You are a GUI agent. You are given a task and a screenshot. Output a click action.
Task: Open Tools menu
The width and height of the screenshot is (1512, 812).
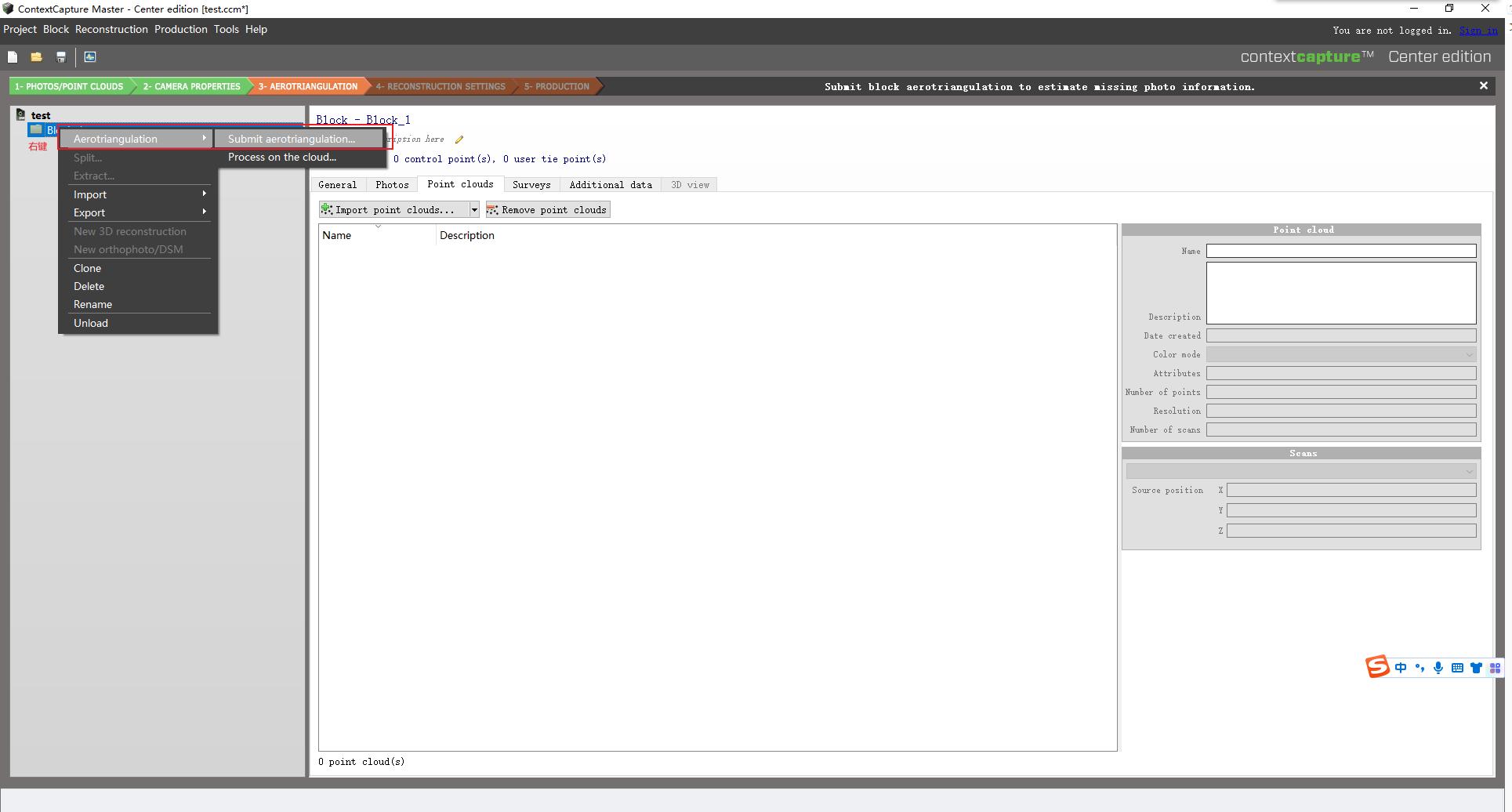226,29
